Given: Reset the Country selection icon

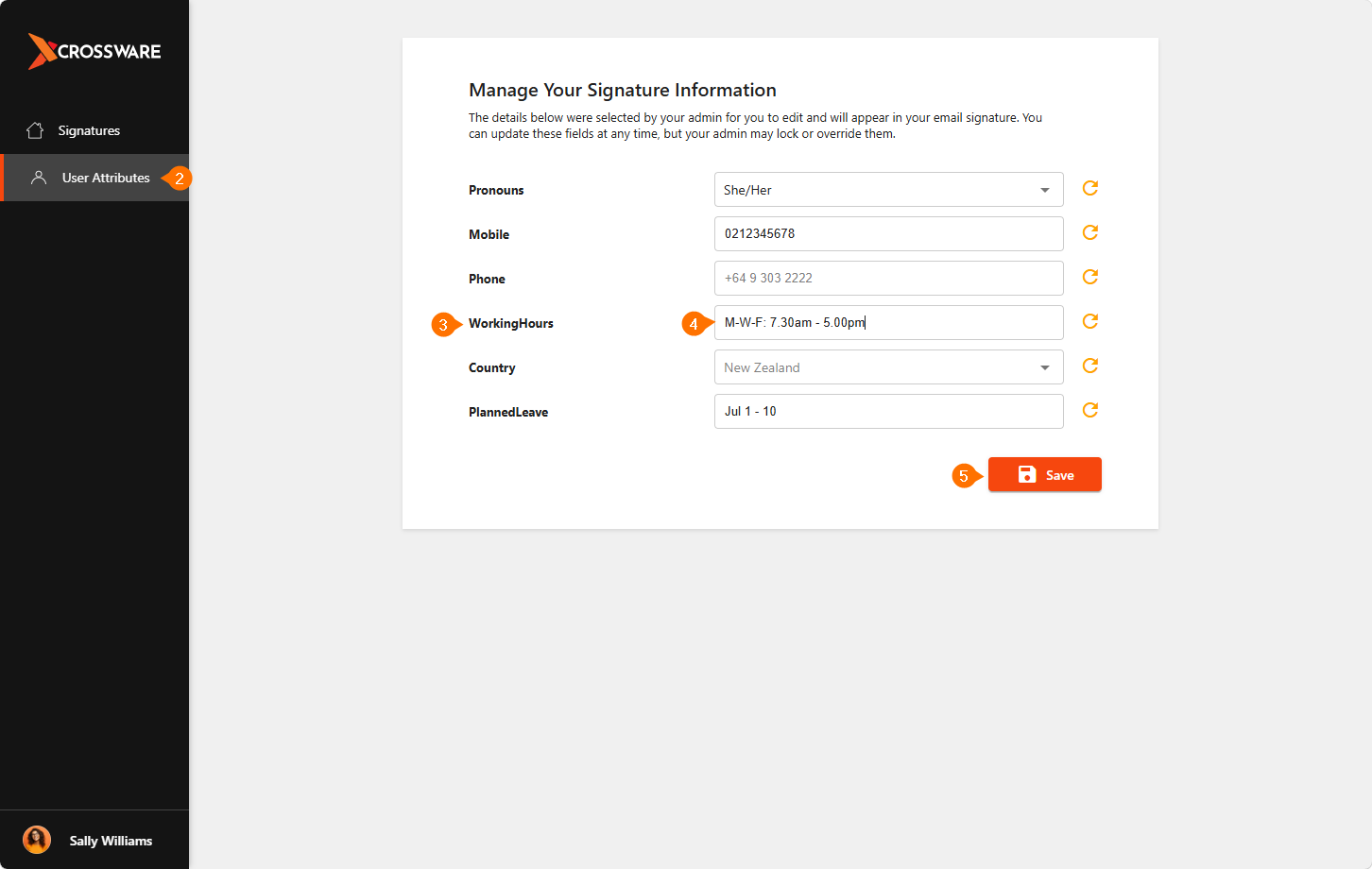Looking at the screenshot, I should tap(1089, 366).
